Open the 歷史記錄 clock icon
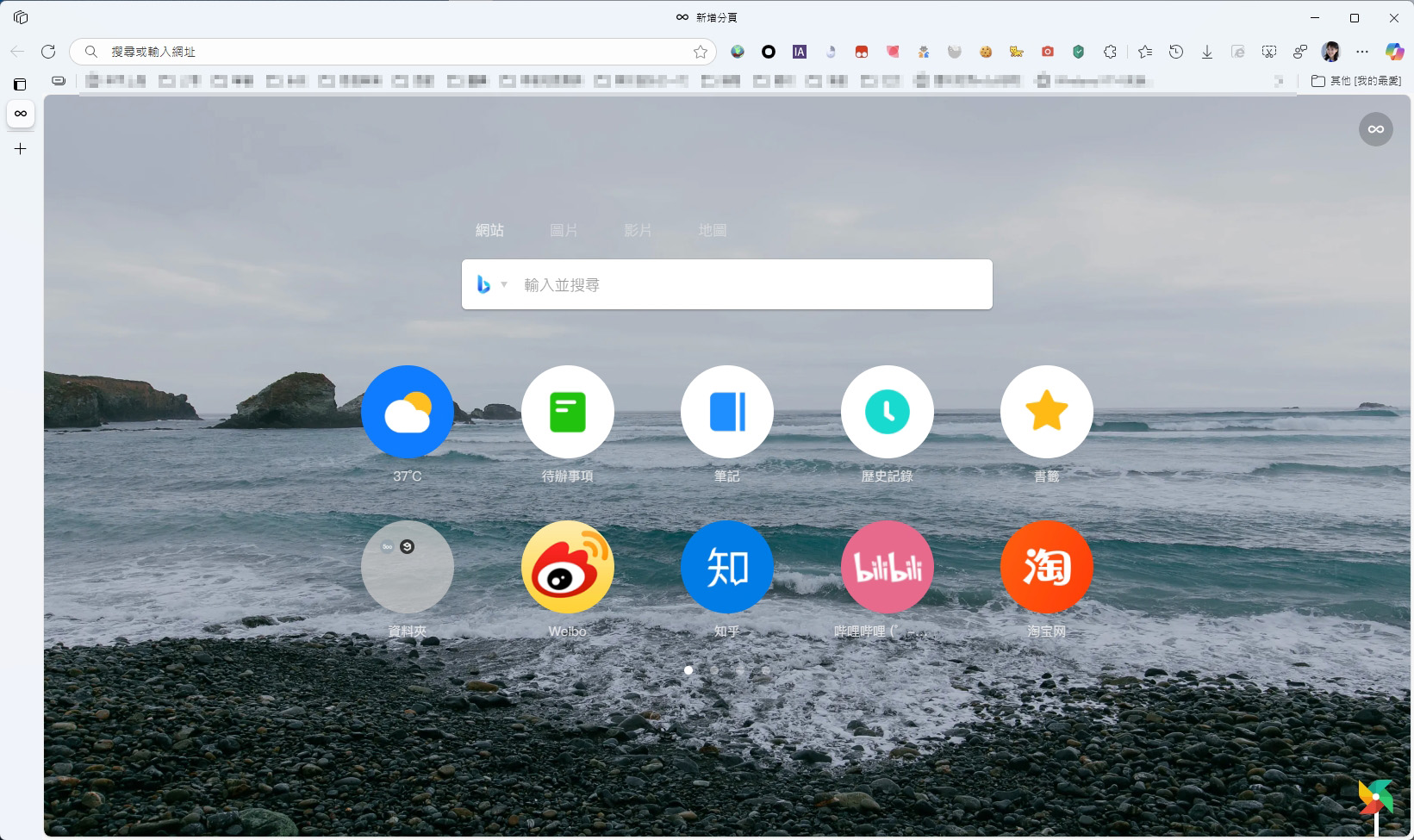Viewport: 1414px width, 840px height. 887,412
